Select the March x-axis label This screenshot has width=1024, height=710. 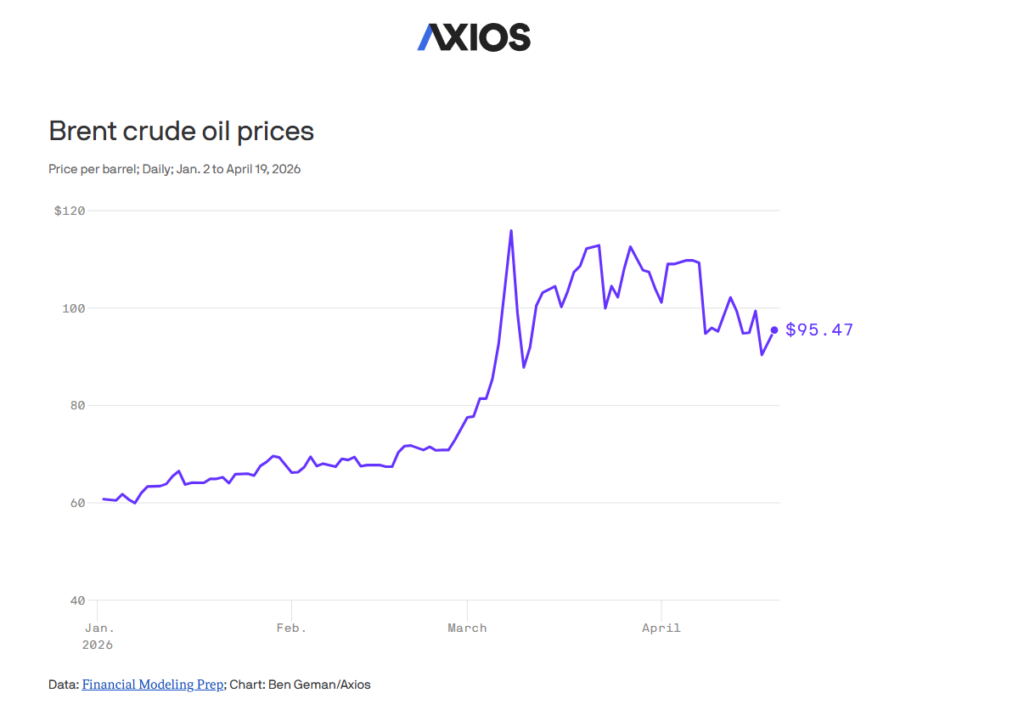(467, 628)
